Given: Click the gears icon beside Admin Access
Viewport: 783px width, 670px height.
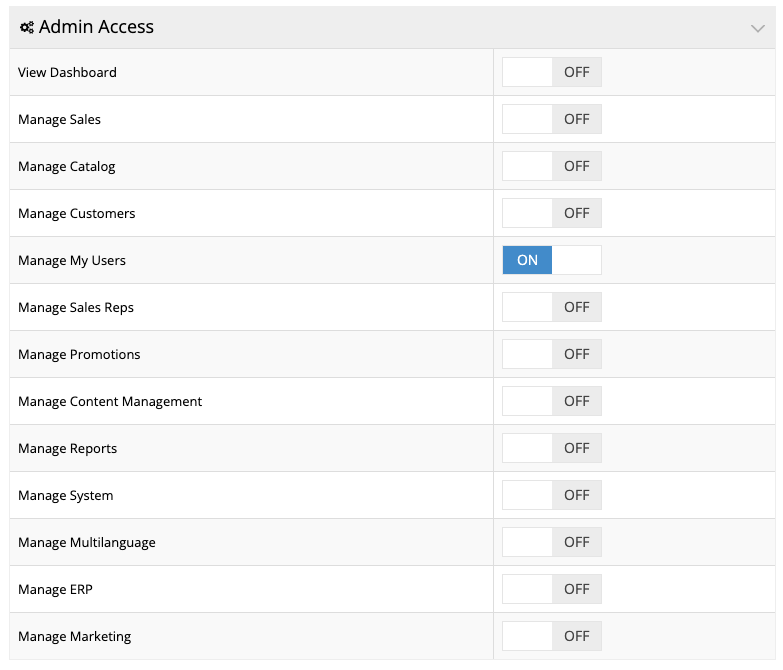Looking at the screenshot, I should (27, 28).
